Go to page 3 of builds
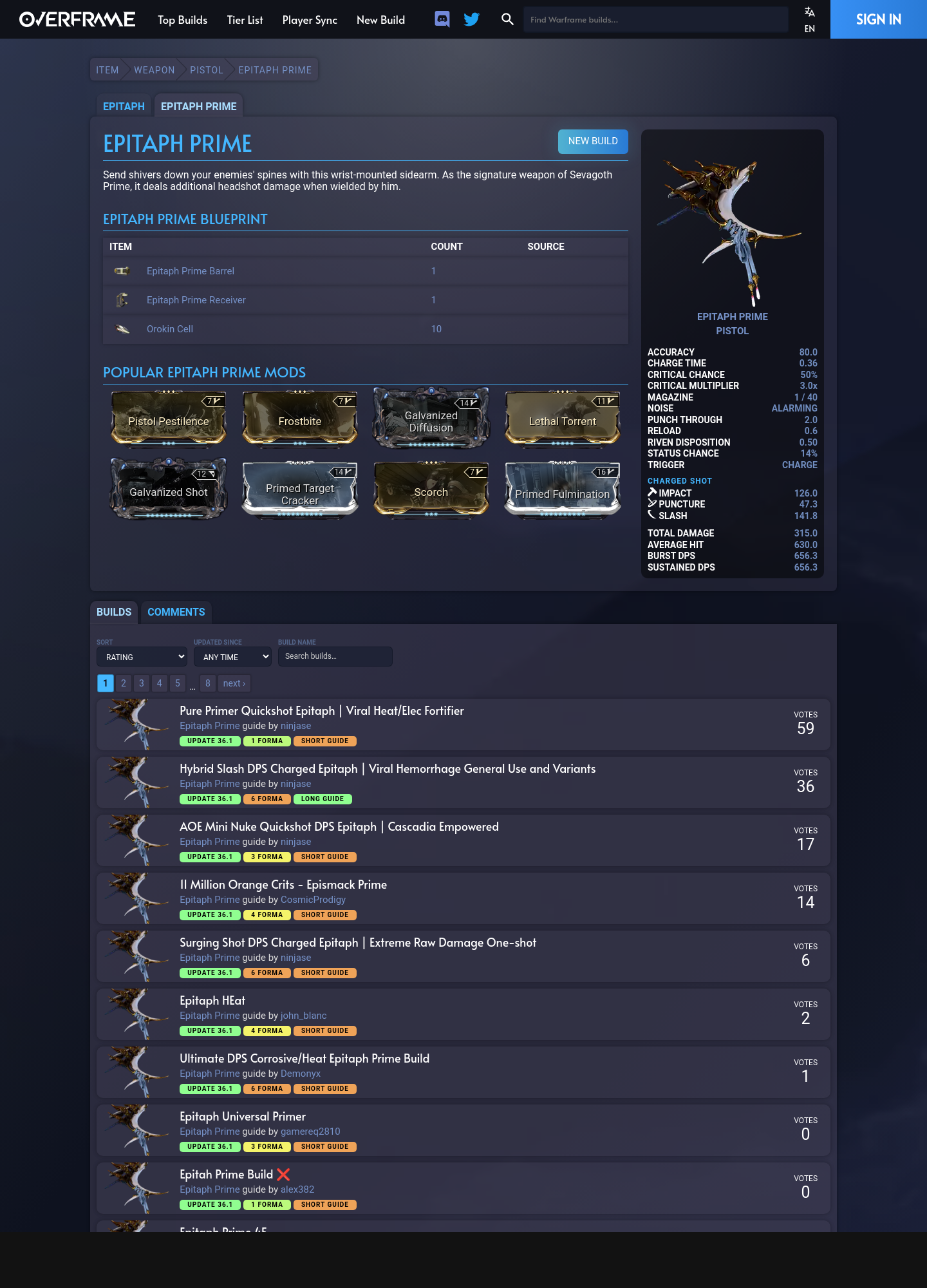This screenshot has height=1288, width=927. pos(142,683)
